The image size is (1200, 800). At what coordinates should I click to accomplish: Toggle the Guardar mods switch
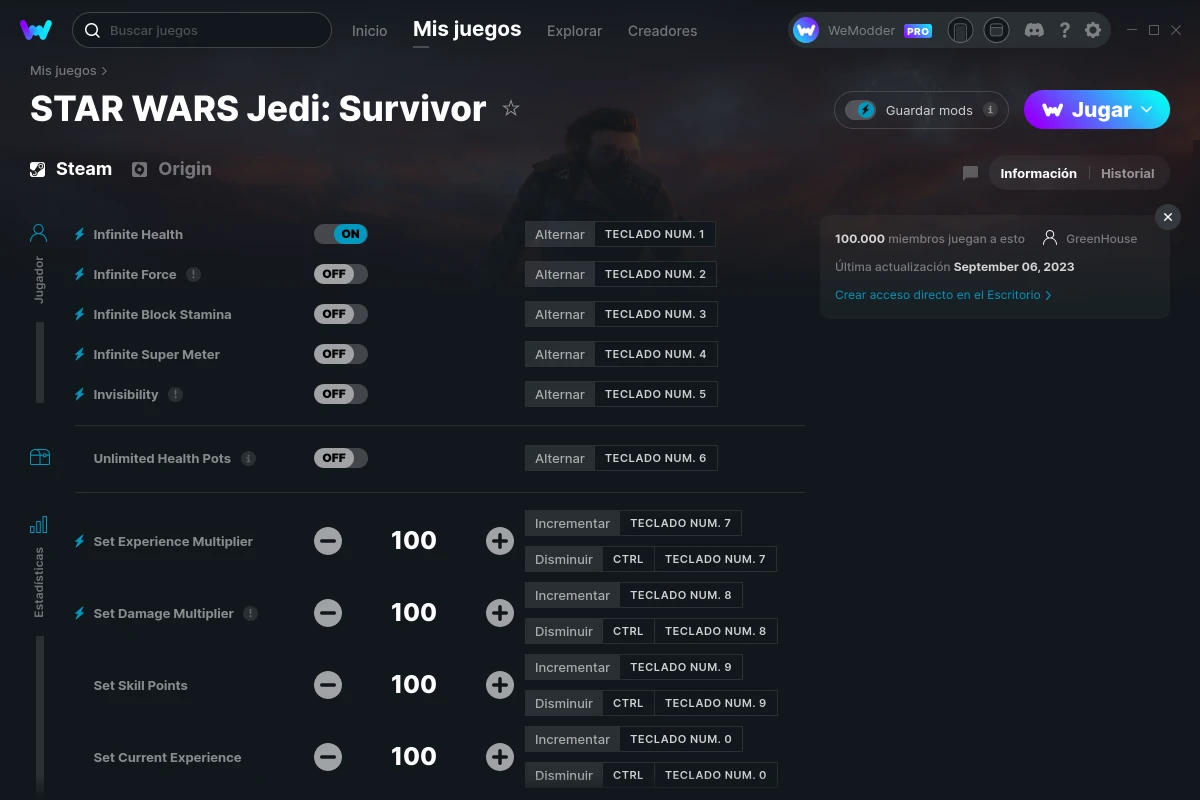pyautogui.click(x=861, y=110)
